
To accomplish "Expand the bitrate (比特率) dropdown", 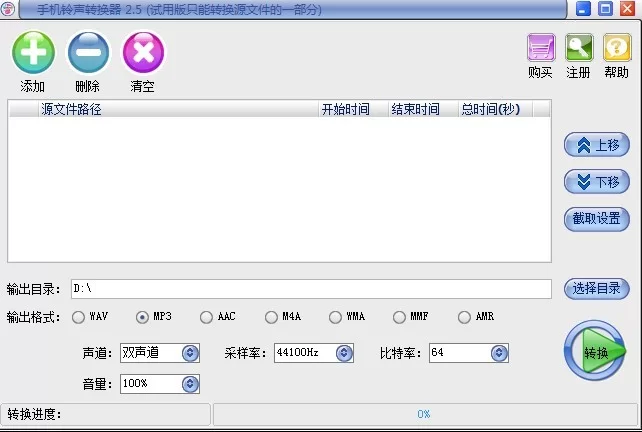I will tap(498, 353).
